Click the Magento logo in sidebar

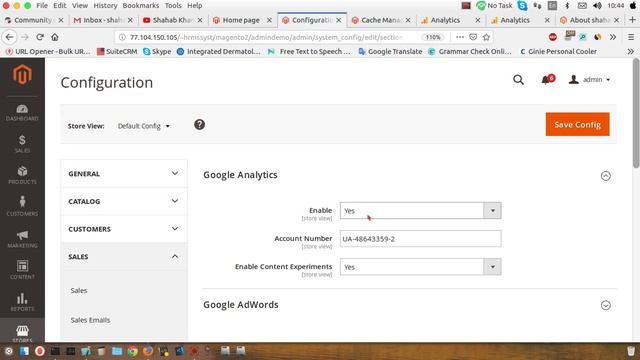tap(22, 75)
